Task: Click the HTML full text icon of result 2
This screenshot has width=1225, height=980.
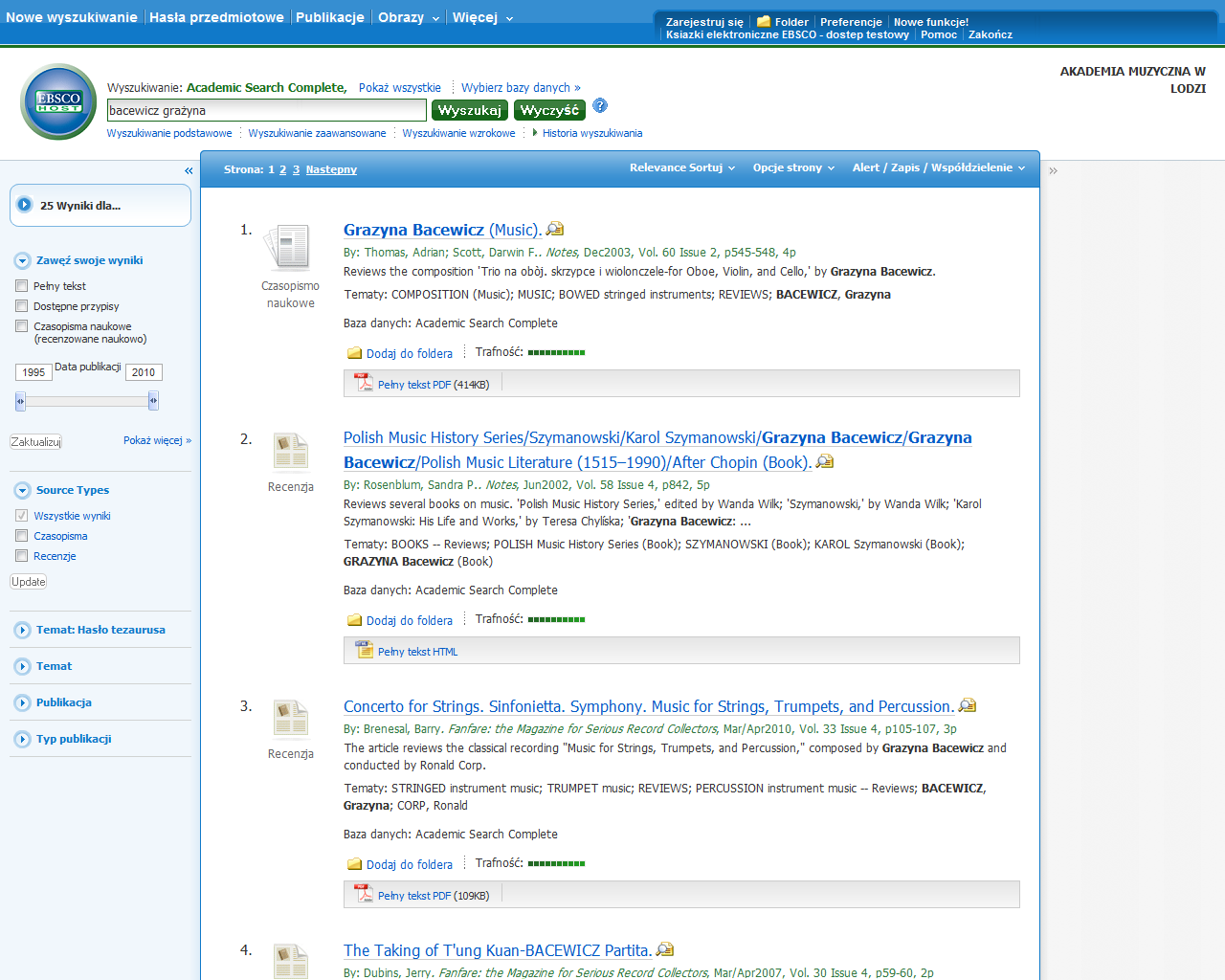Action: [x=364, y=650]
